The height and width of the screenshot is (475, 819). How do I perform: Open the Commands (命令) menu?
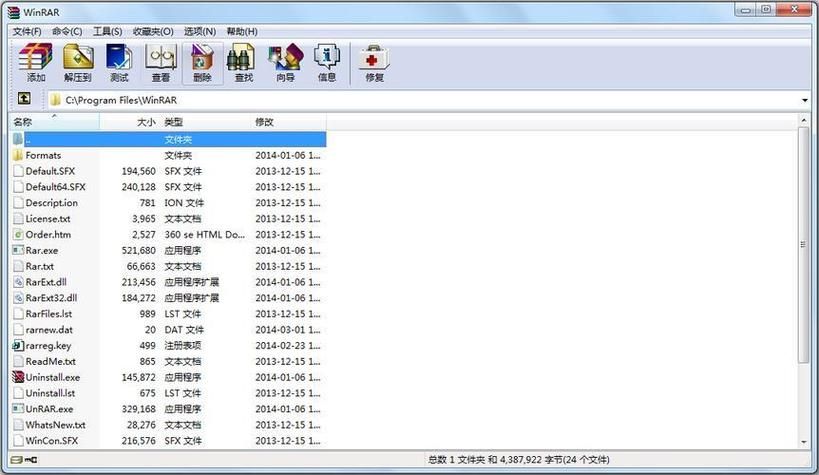tap(67, 32)
